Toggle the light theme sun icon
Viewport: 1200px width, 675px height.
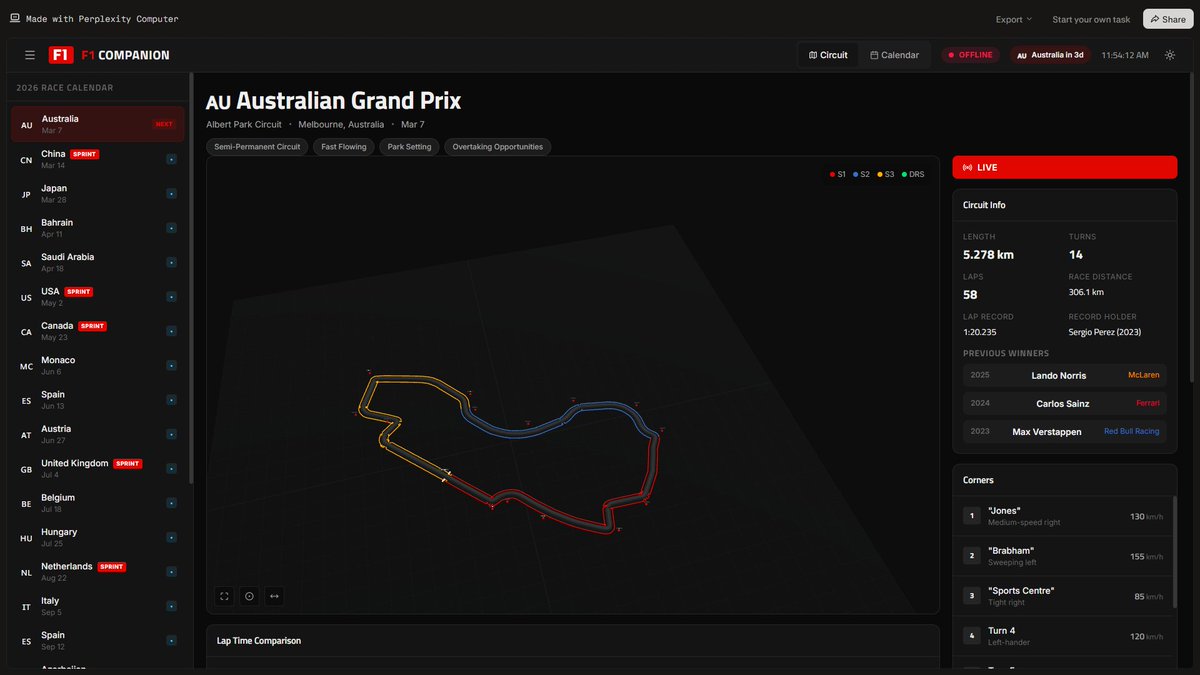[1170, 55]
